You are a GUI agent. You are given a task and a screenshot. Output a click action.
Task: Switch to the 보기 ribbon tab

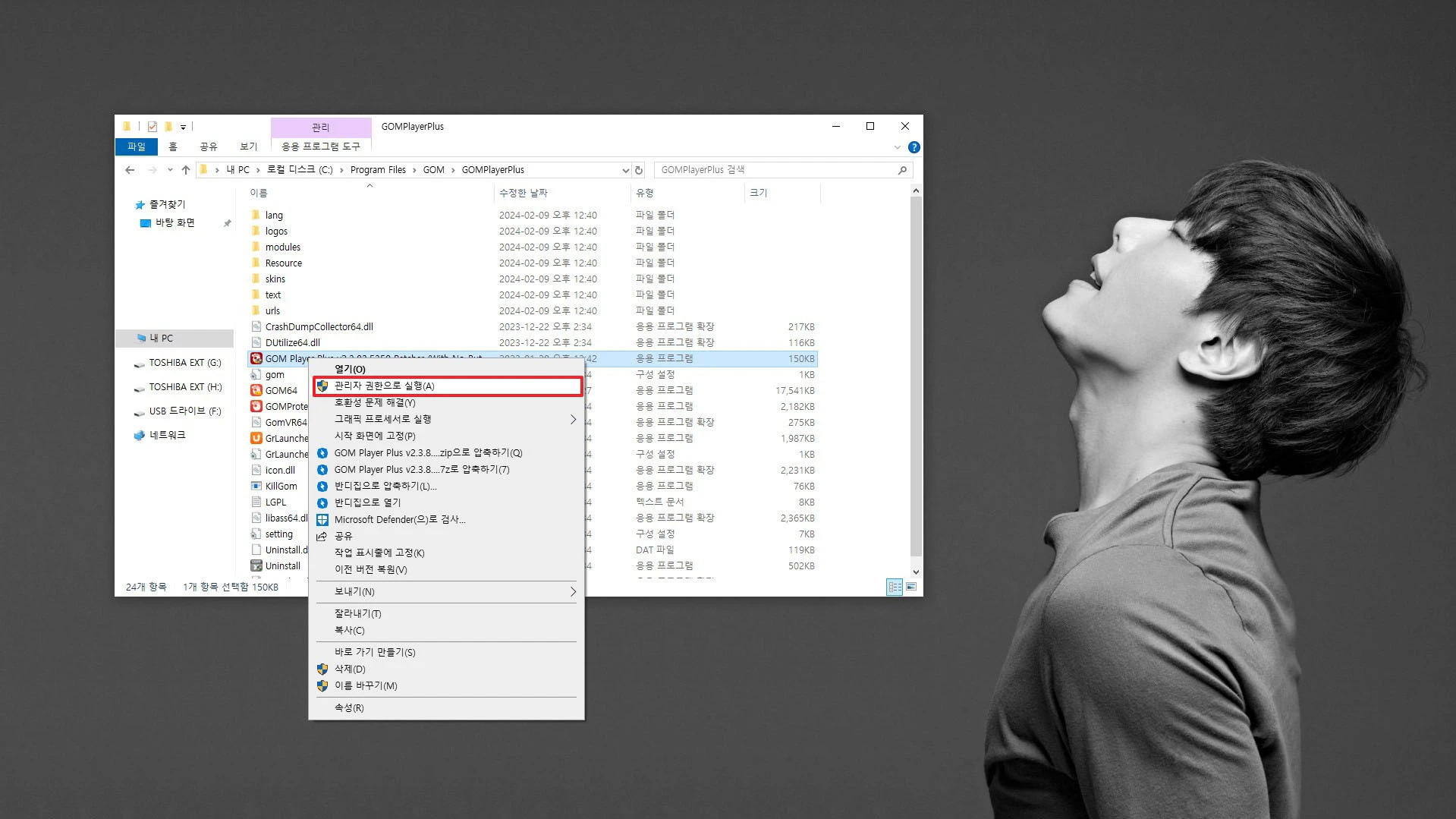coord(249,146)
